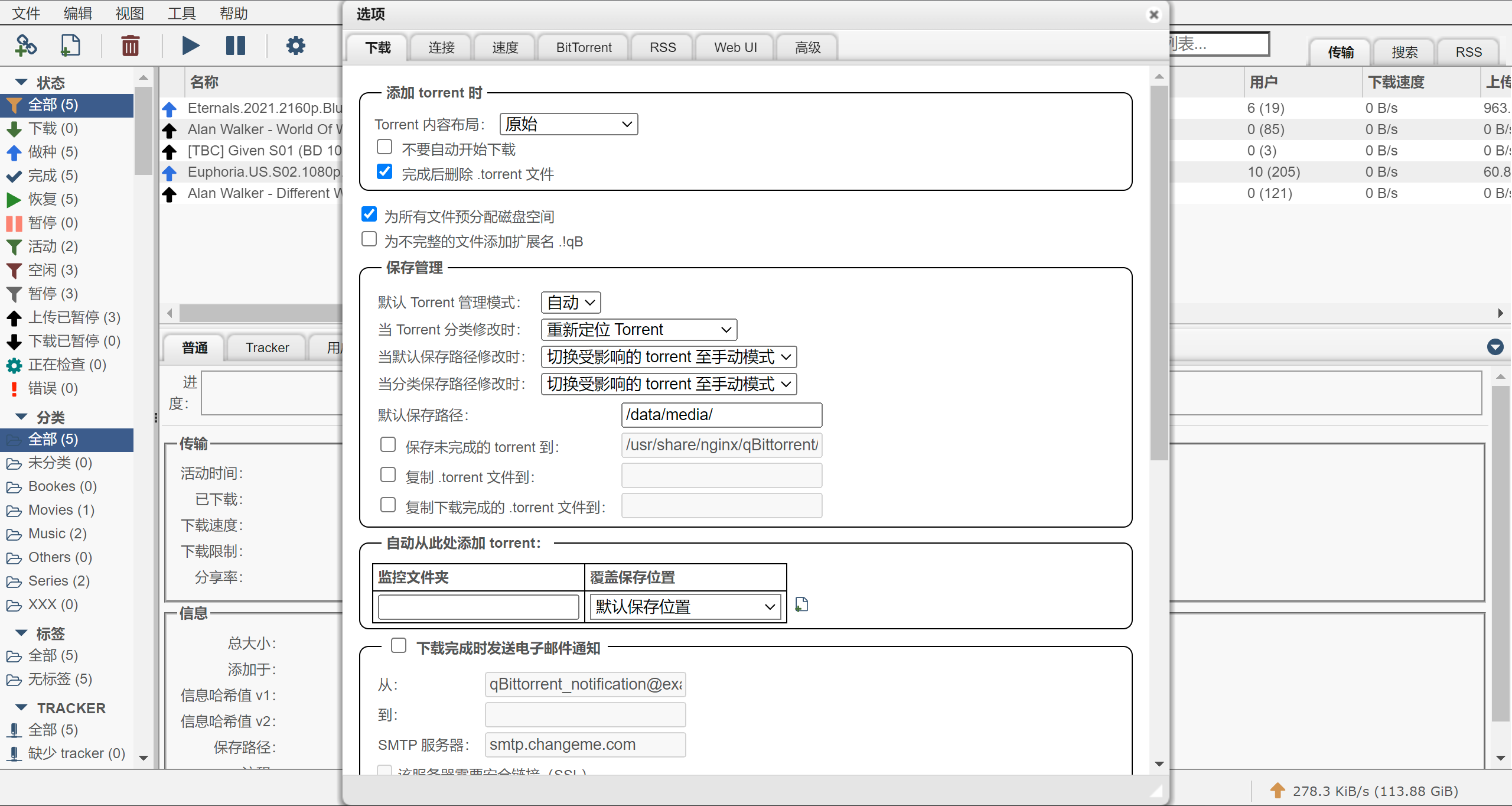Collapse the bottom details panel arrow icon

[1495, 347]
